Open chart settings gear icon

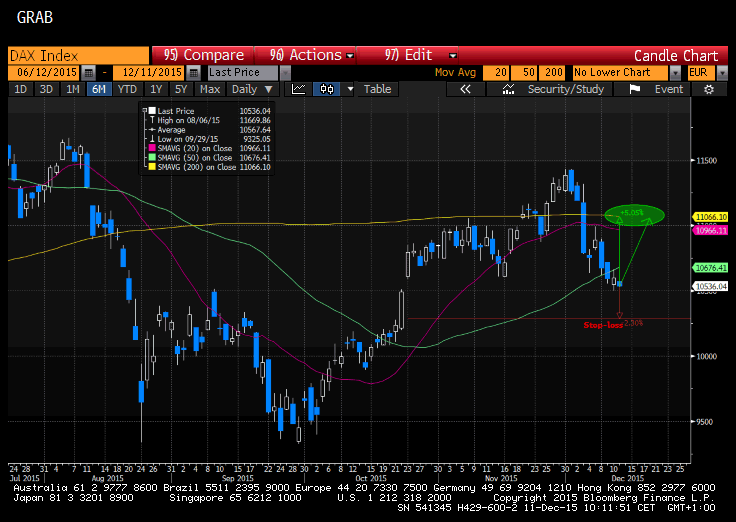[x=709, y=89]
